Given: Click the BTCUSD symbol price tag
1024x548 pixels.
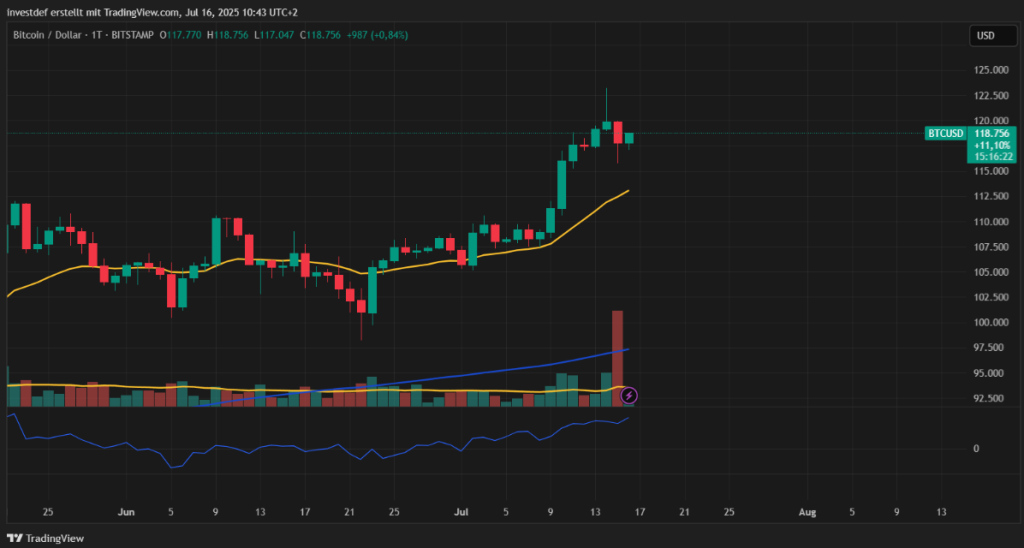Looking at the screenshot, I should (x=944, y=133).
